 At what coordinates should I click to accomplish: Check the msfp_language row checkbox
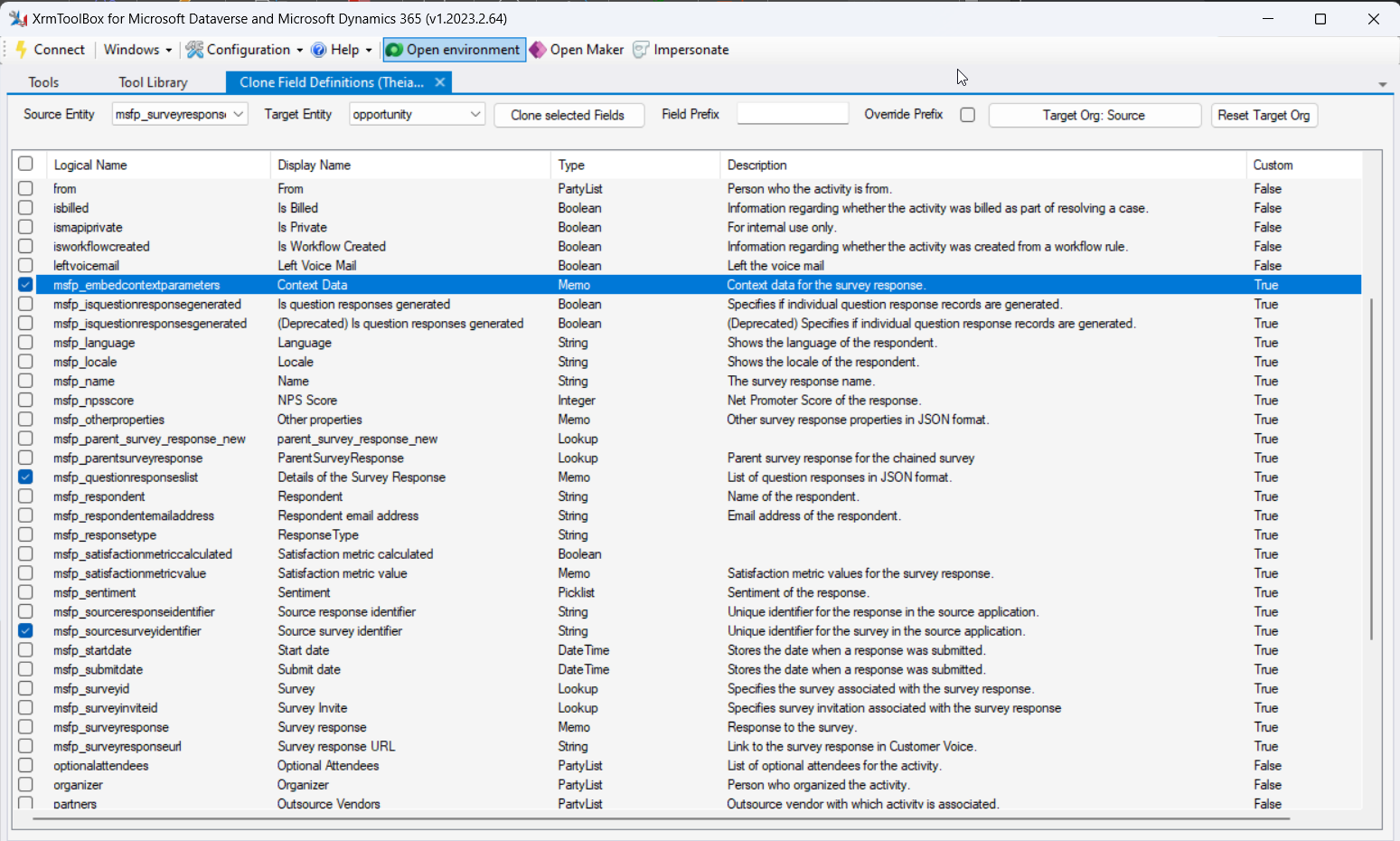pyautogui.click(x=25, y=343)
